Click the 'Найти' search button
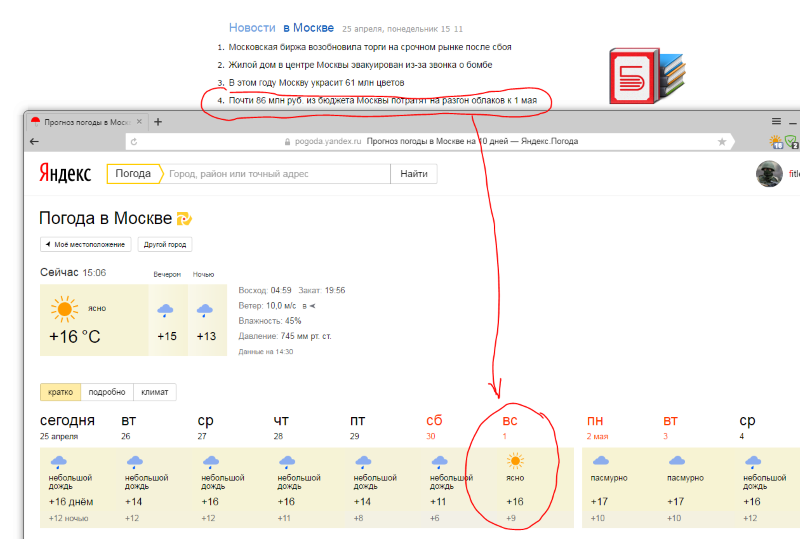Screen dimensions: 800x539 414,174
